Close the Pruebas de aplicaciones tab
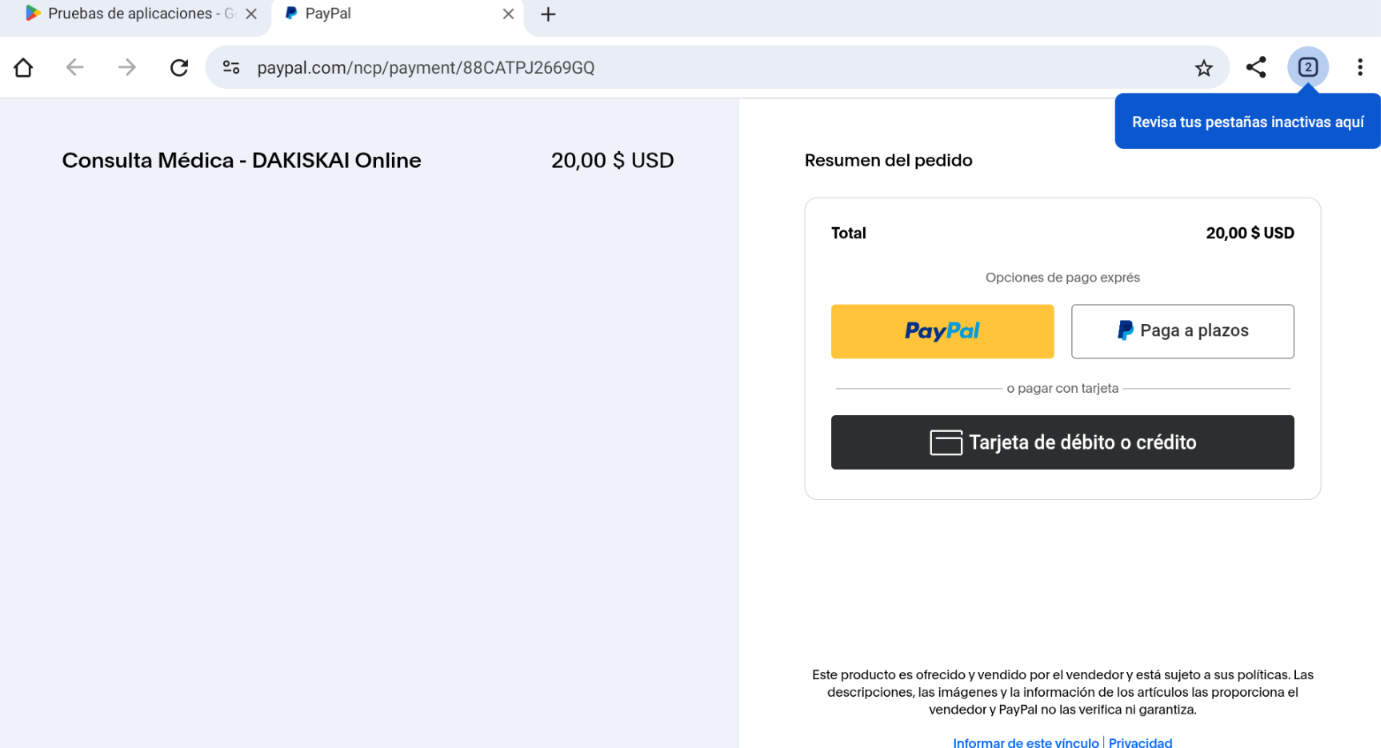The width and height of the screenshot is (1381, 748). [x=251, y=14]
